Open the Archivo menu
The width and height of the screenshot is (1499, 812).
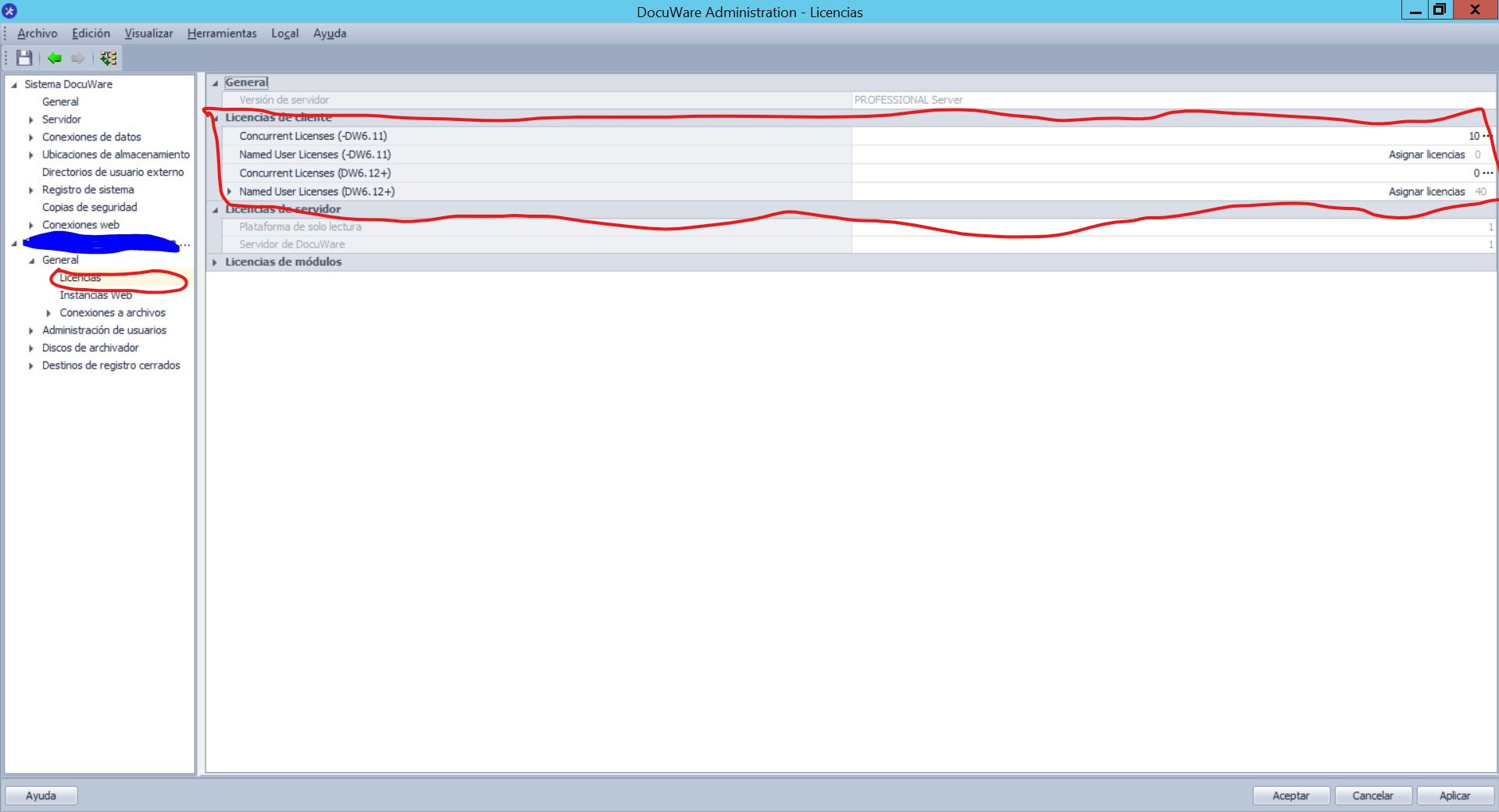(x=37, y=34)
